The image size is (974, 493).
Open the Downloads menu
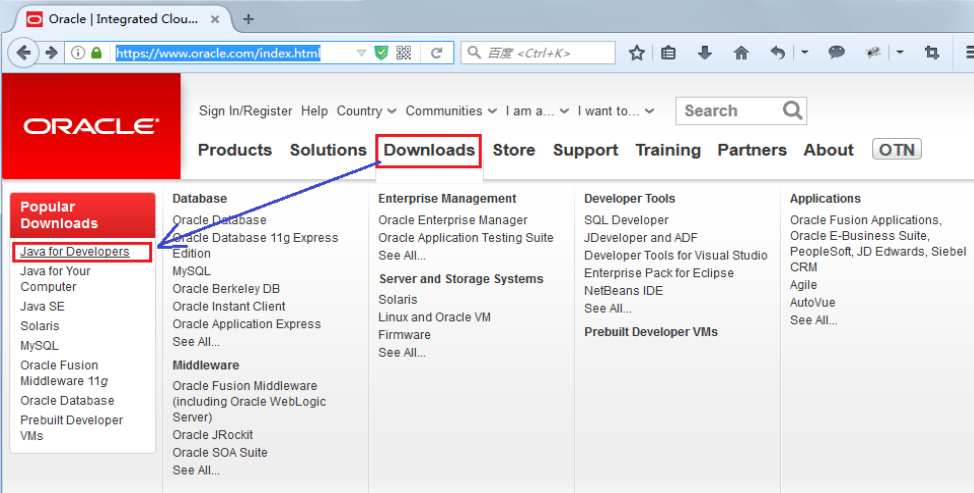[x=429, y=150]
